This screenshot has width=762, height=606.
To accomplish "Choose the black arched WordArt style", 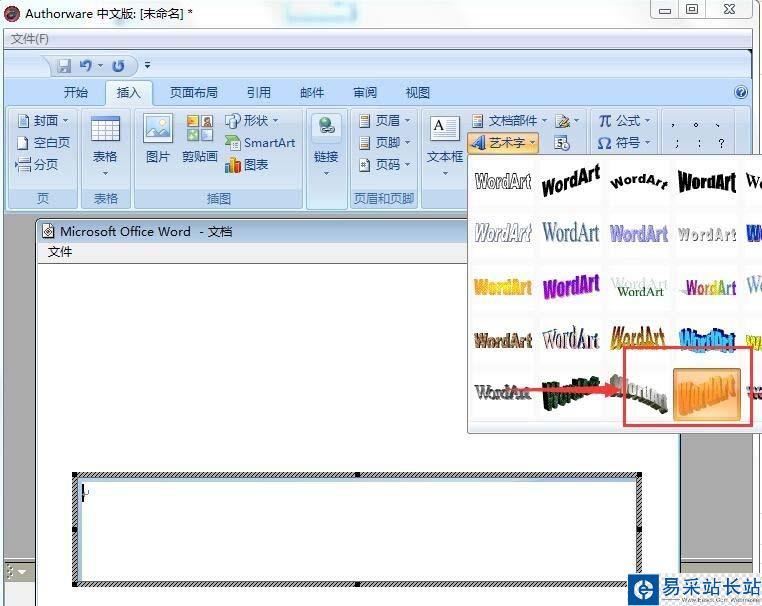I will (x=639, y=181).
